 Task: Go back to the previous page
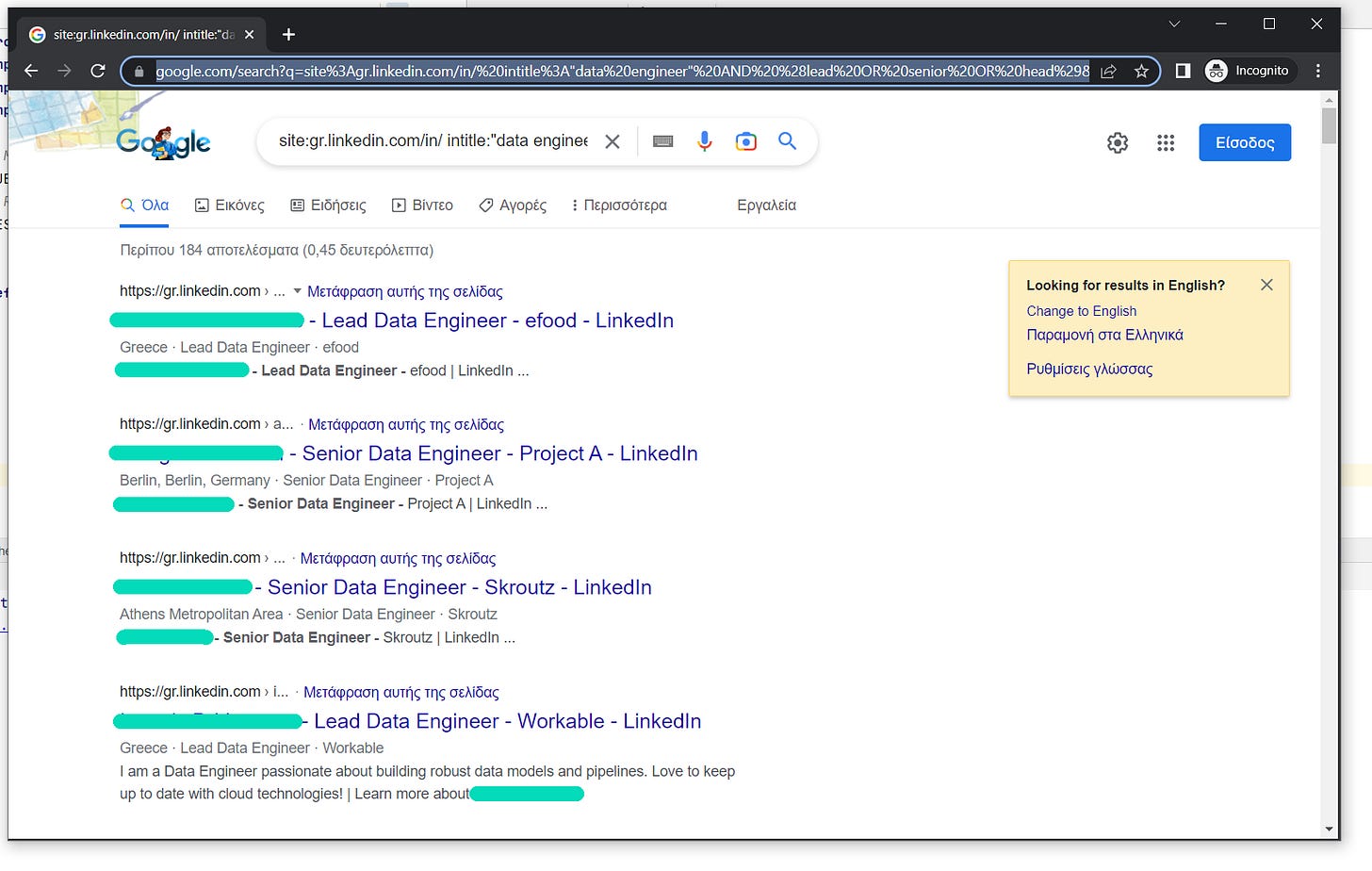pos(31,71)
